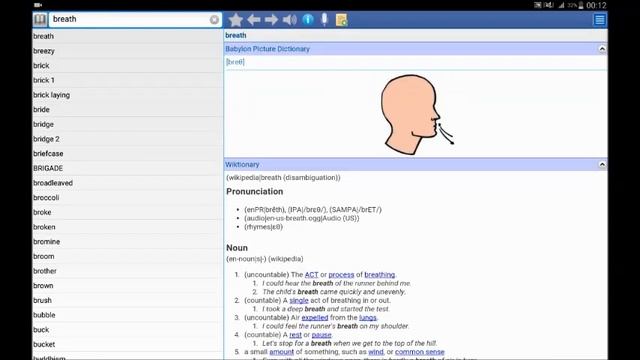Select 'broke' in the word list
Viewport: 640px width, 360px height.
[127, 213]
